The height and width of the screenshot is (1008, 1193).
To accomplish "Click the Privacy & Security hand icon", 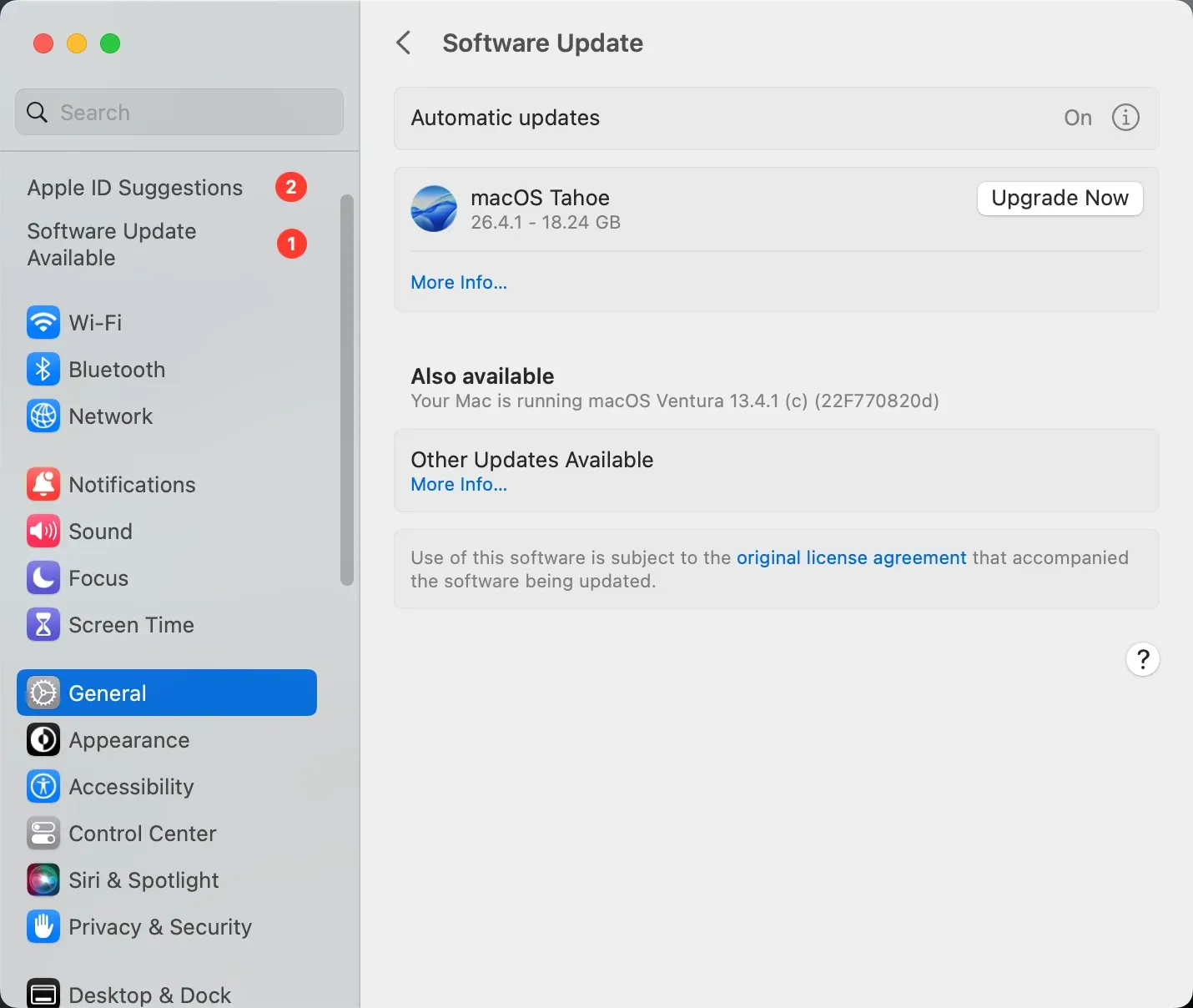I will pyautogui.click(x=43, y=926).
